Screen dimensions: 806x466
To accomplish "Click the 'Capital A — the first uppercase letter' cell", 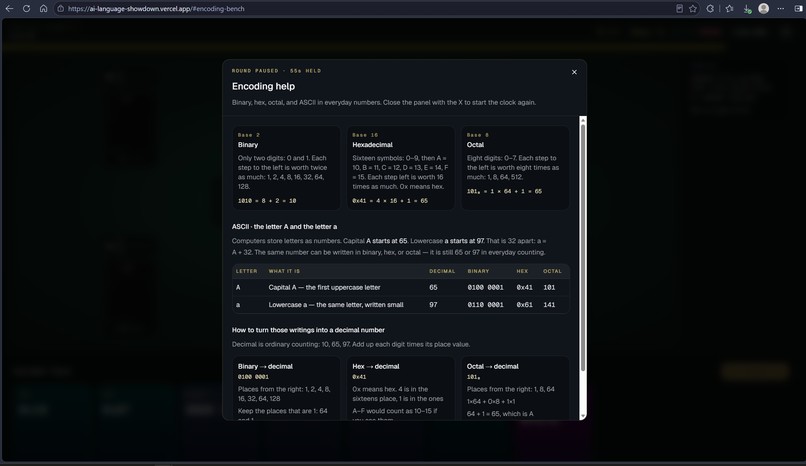I will 324,288.
